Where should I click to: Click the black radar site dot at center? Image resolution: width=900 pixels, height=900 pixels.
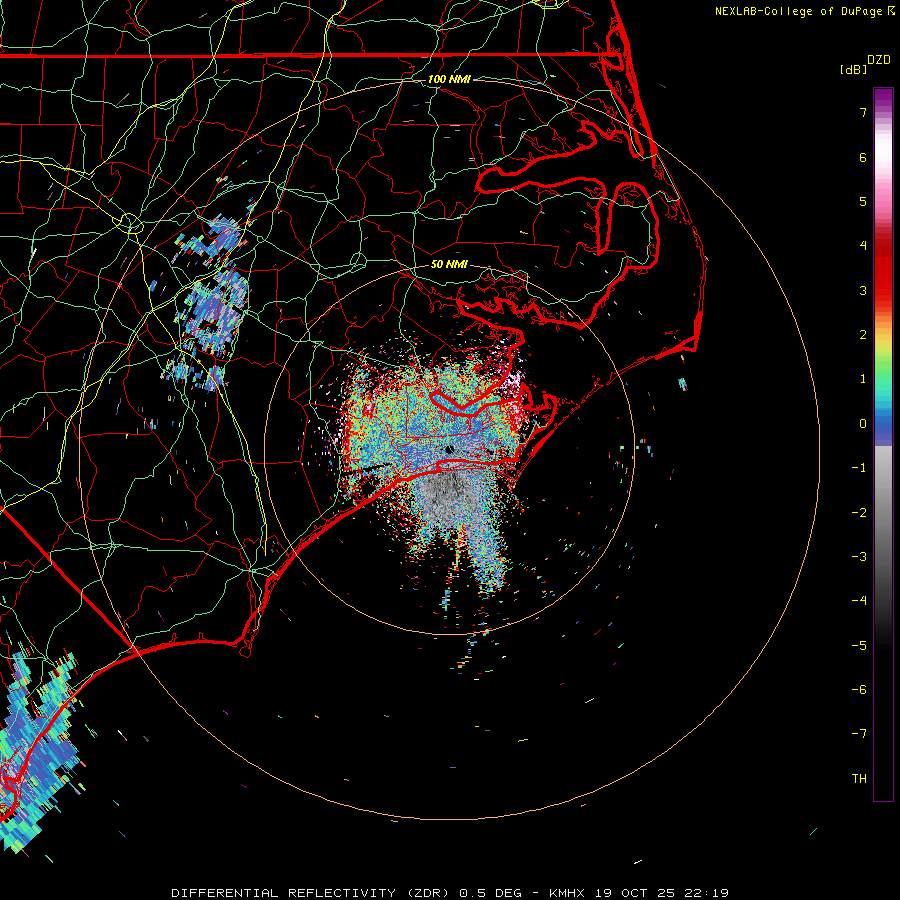click(x=449, y=450)
